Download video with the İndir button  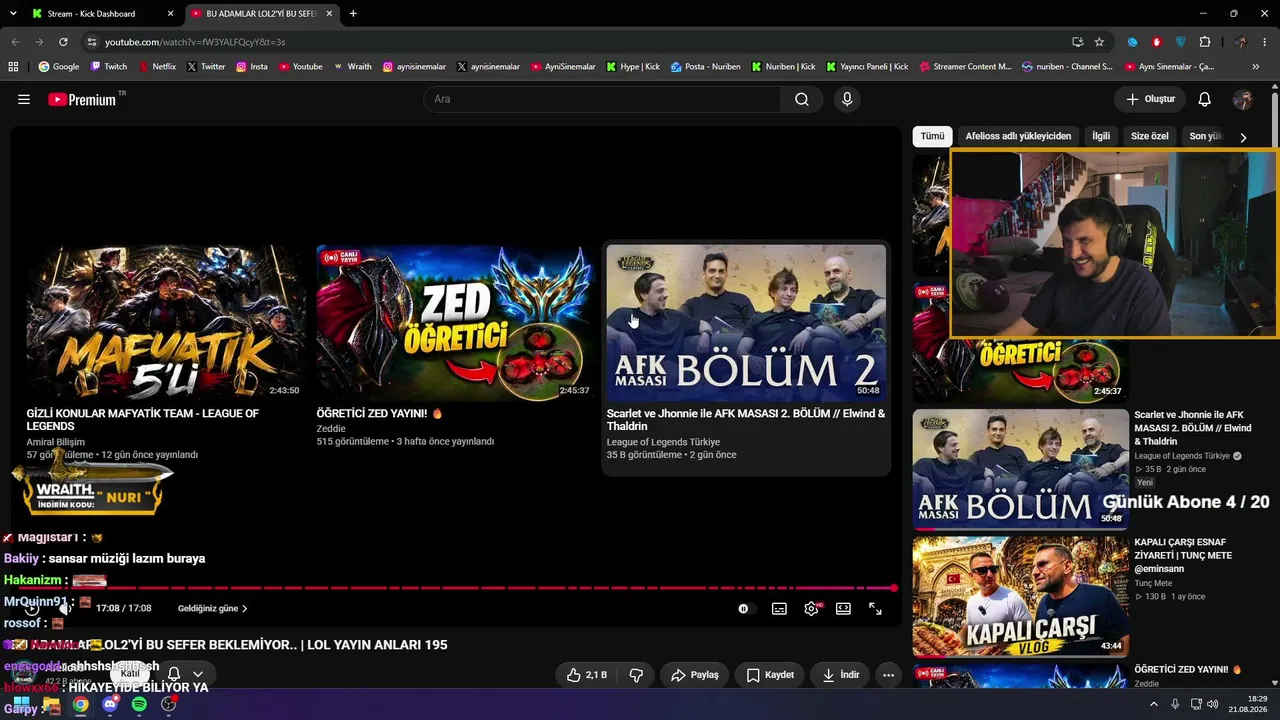click(x=840, y=675)
